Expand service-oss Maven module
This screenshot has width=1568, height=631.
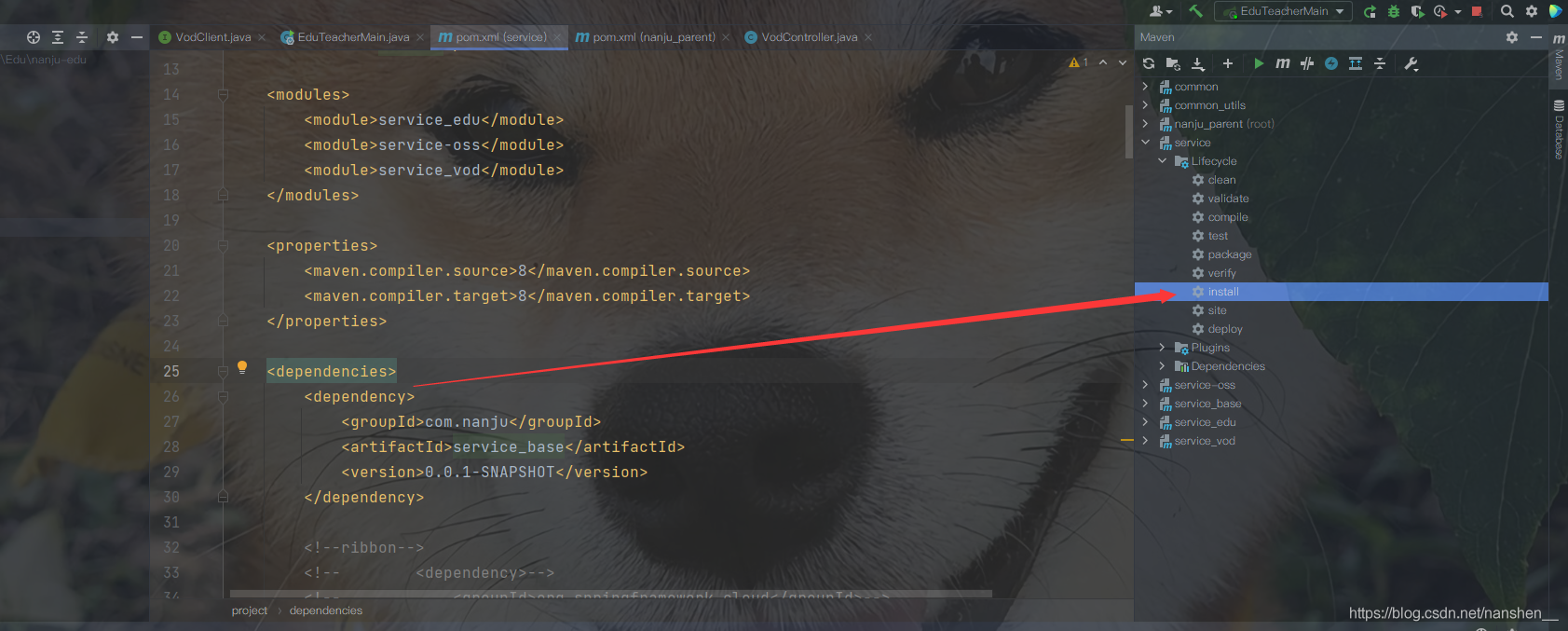(1146, 385)
